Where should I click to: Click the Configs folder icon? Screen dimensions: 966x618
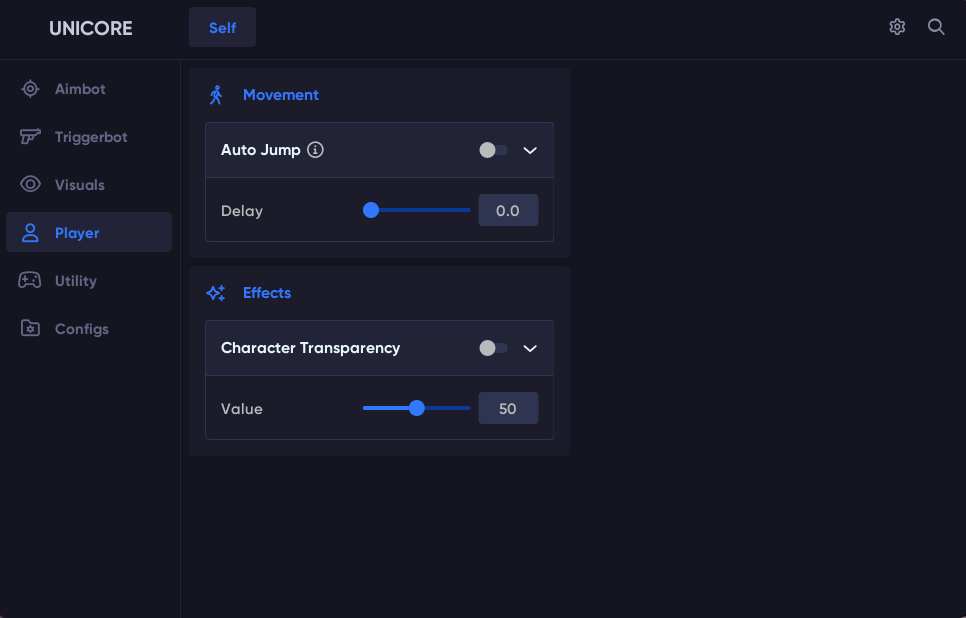tap(30, 329)
